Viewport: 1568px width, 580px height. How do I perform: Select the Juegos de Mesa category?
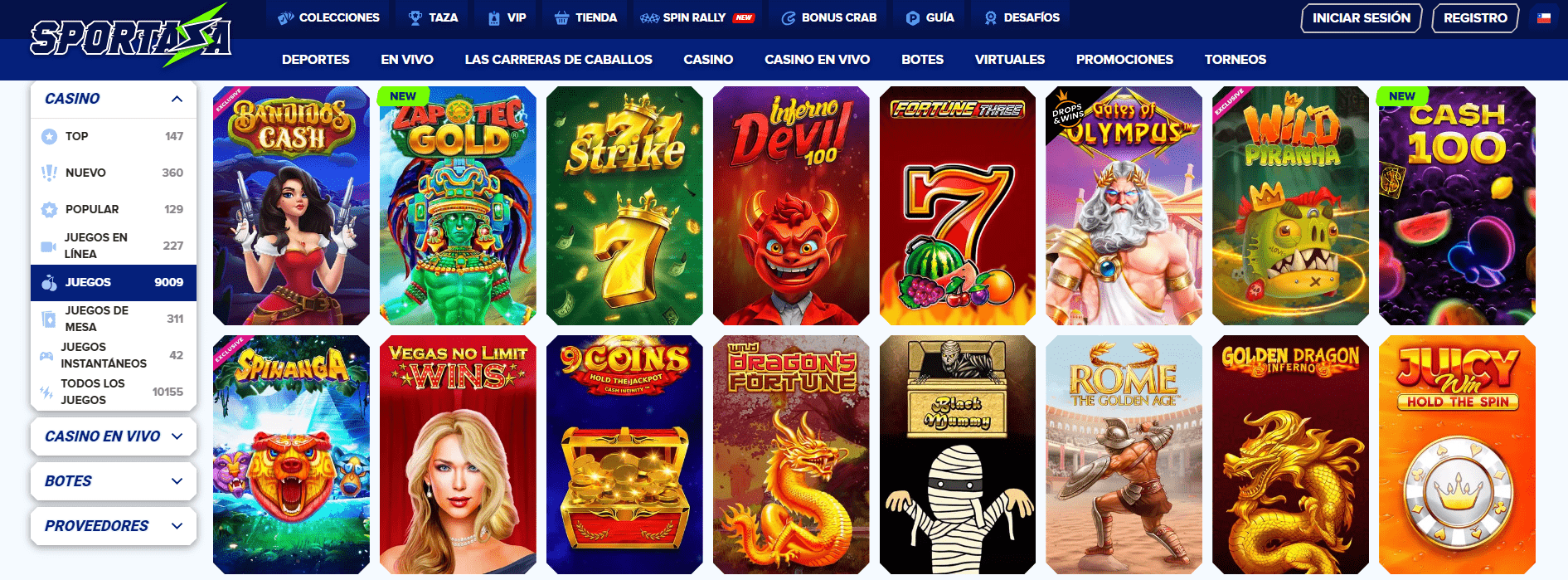114,319
